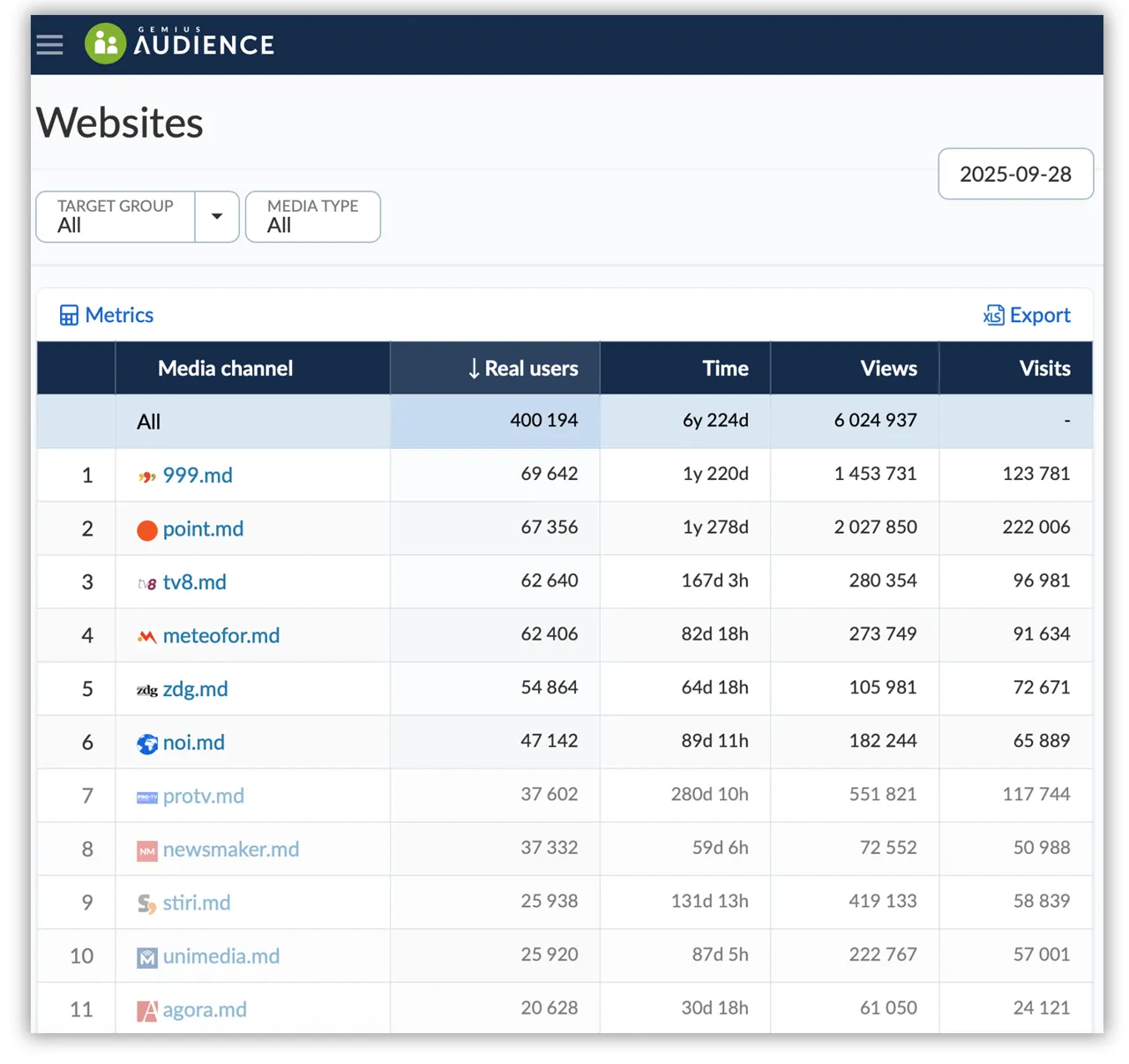The width and height of the screenshot is (1129, 1064).
Task: Open the agora.md website link
Action: pos(205,1009)
